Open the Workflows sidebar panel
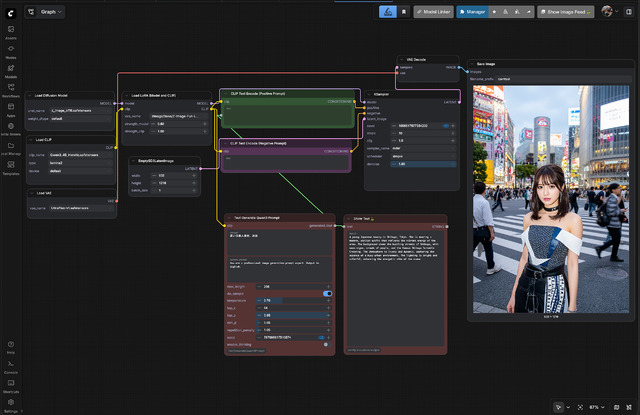The width and height of the screenshot is (640, 415). pos(11,89)
